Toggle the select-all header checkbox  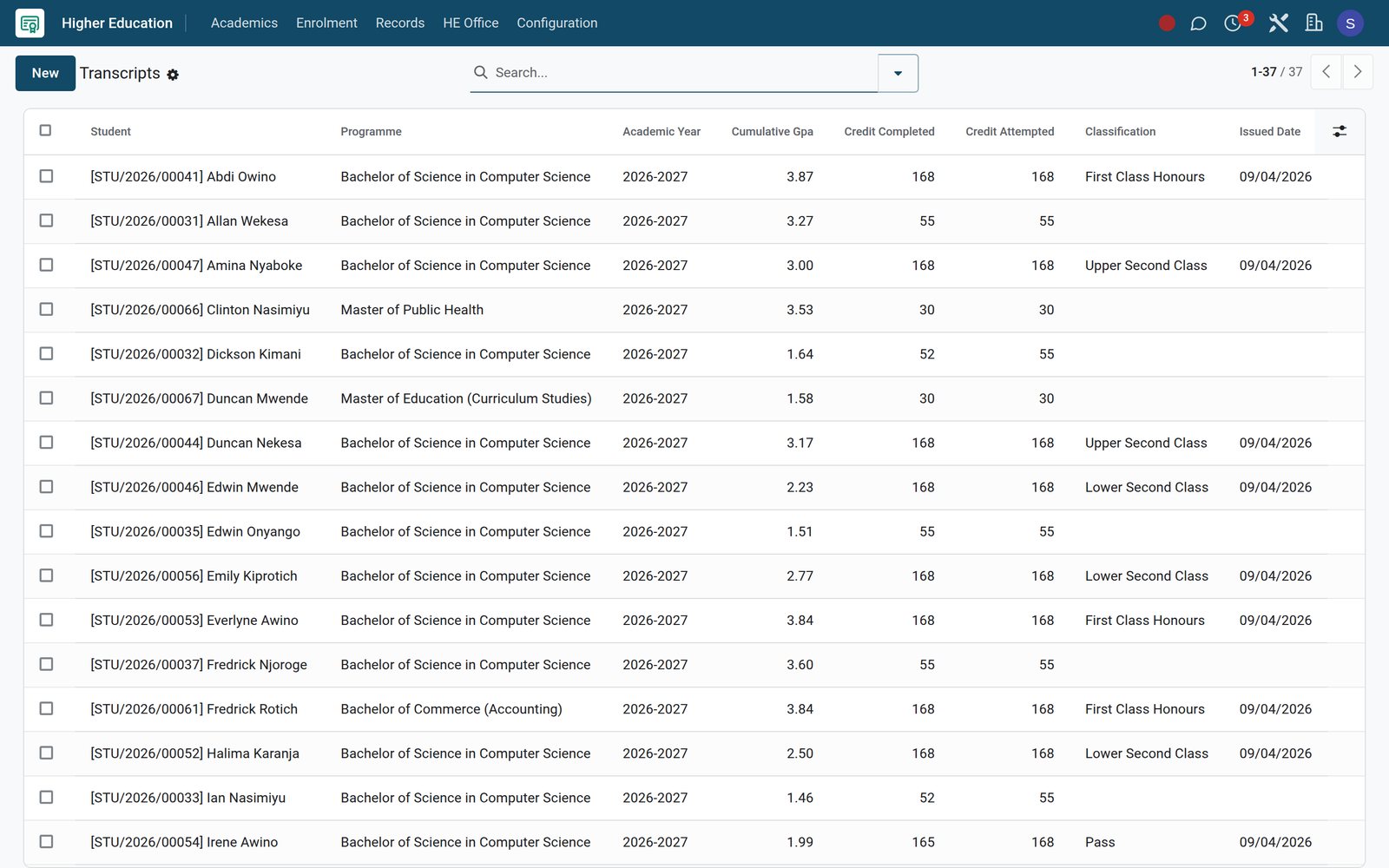pos(45,130)
